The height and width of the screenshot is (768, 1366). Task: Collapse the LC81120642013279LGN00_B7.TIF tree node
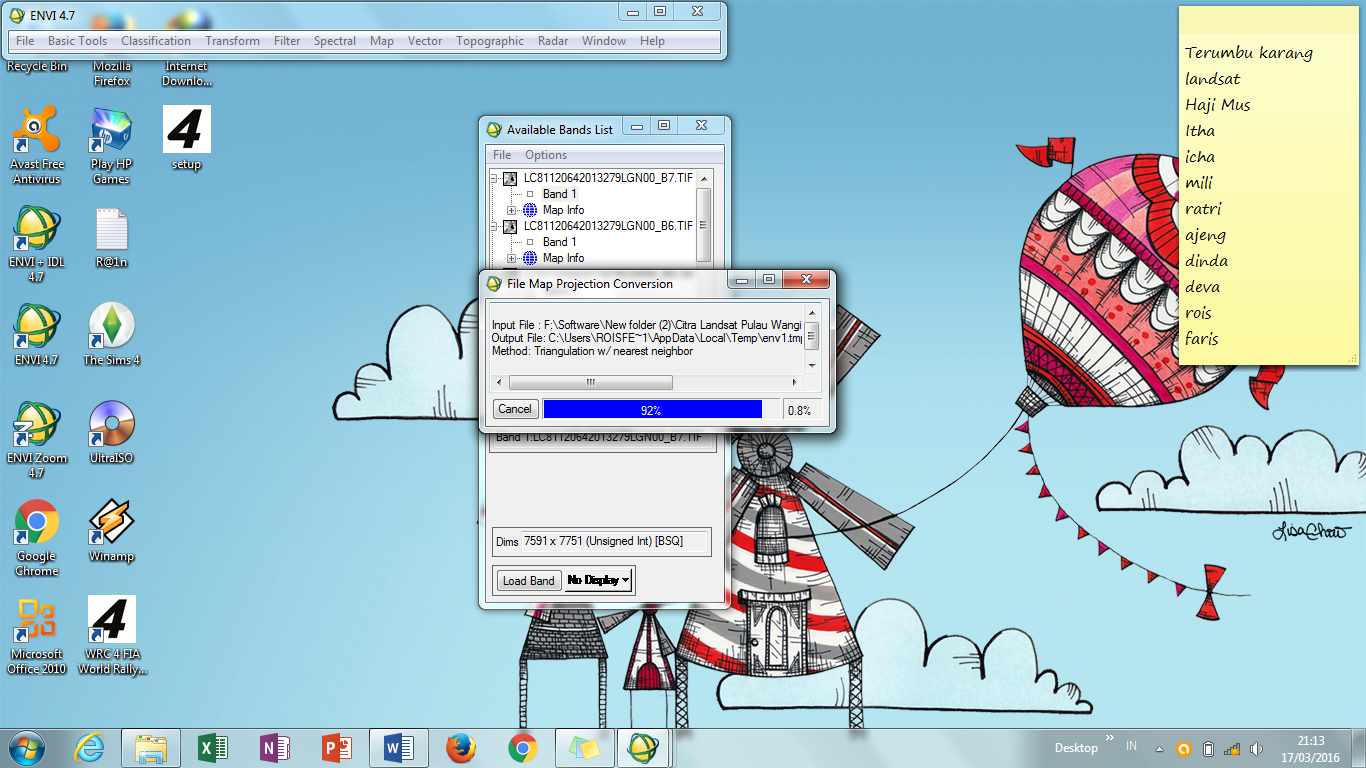click(x=494, y=178)
